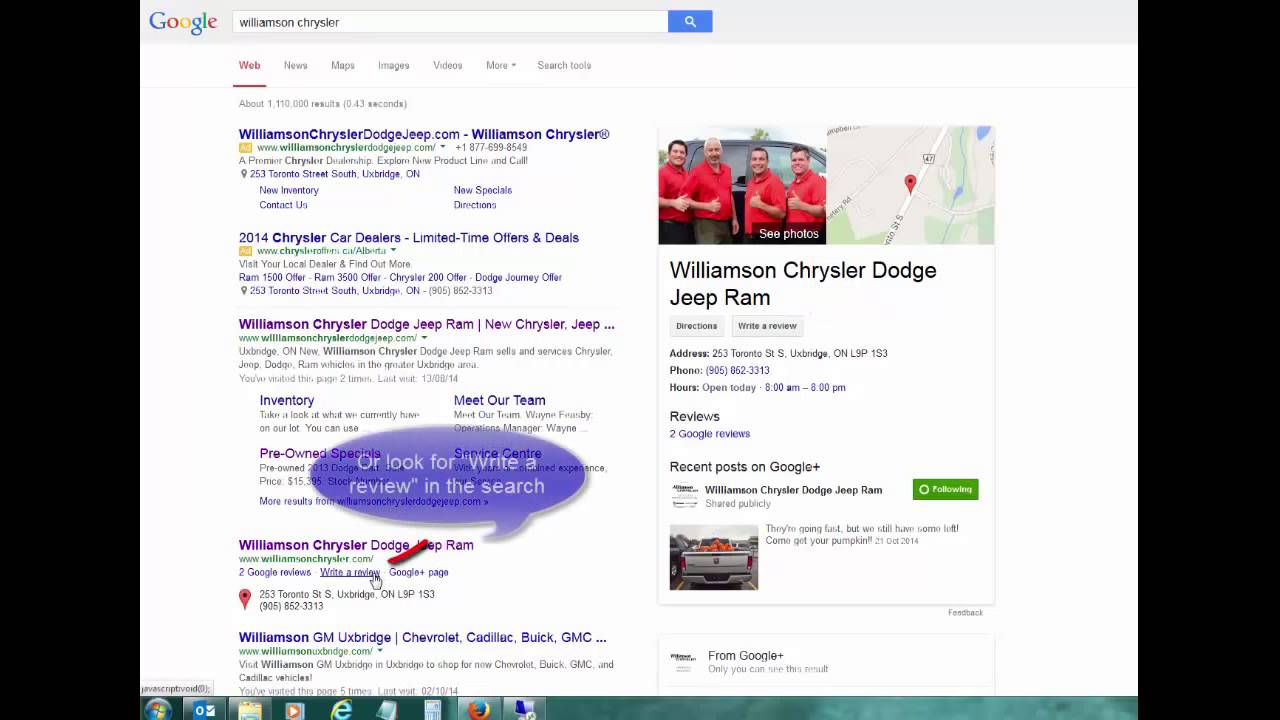Select the Web search tab
The height and width of the screenshot is (720, 1280).
click(249, 65)
